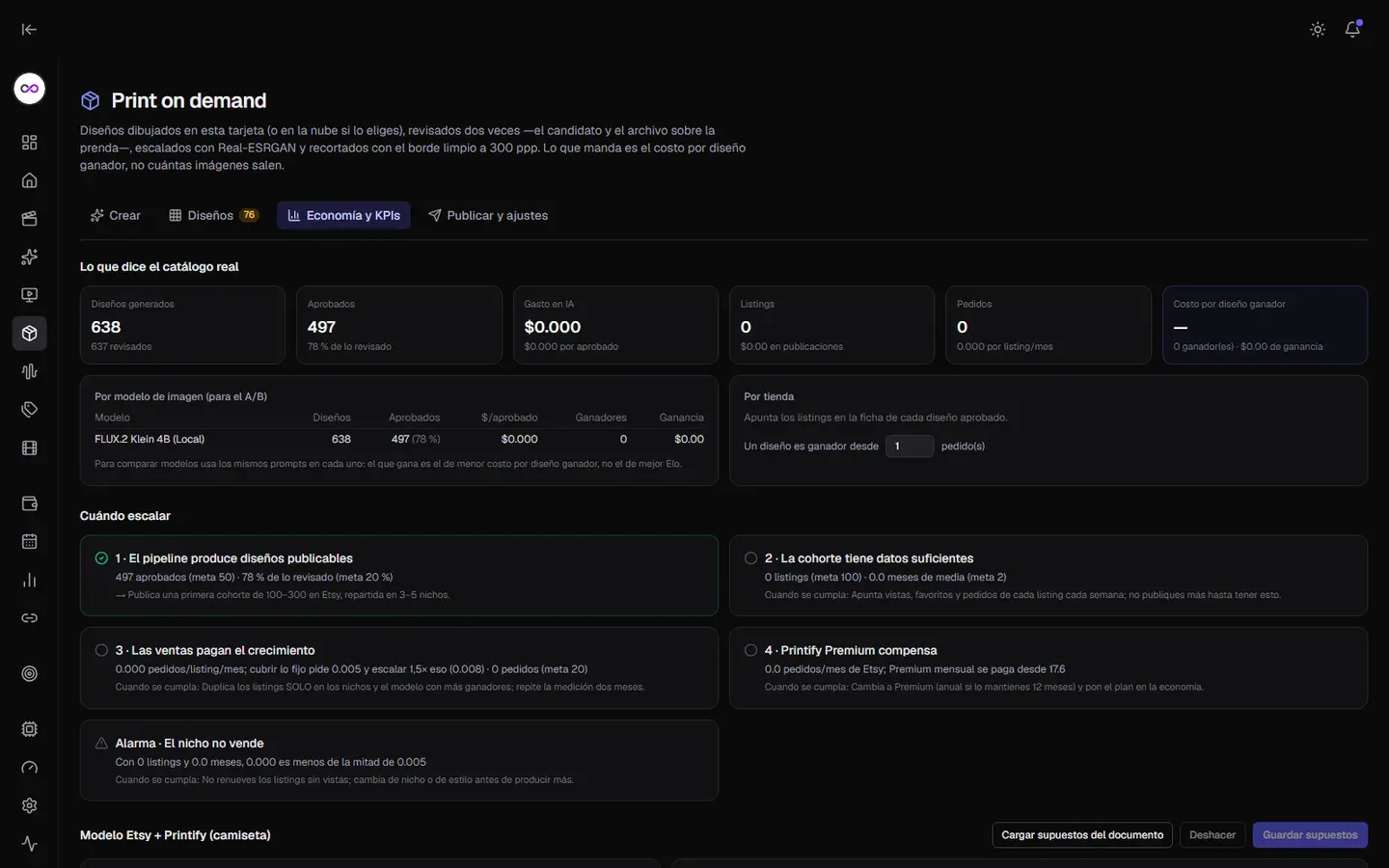Focus the ganador desde pedidos input field
The width and height of the screenshot is (1389, 868).
pos(910,446)
